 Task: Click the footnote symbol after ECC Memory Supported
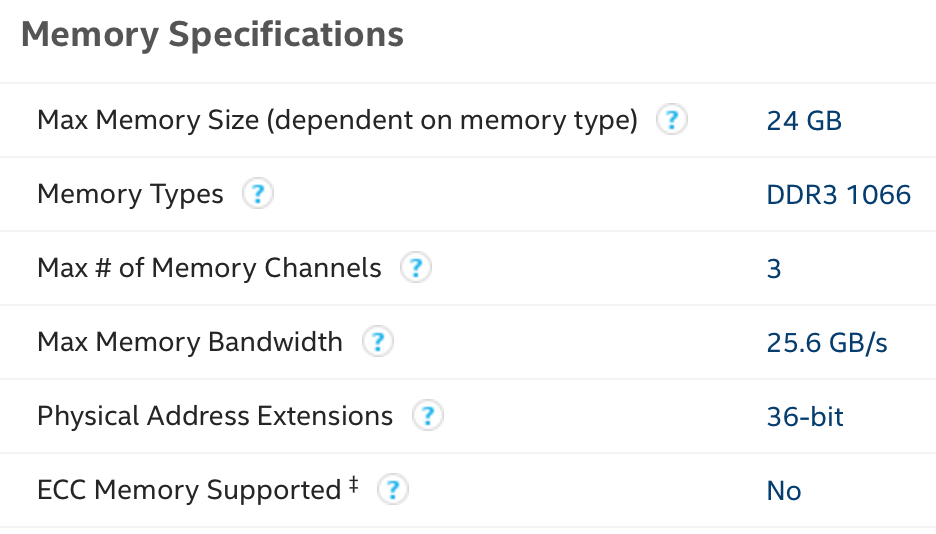click(353, 486)
